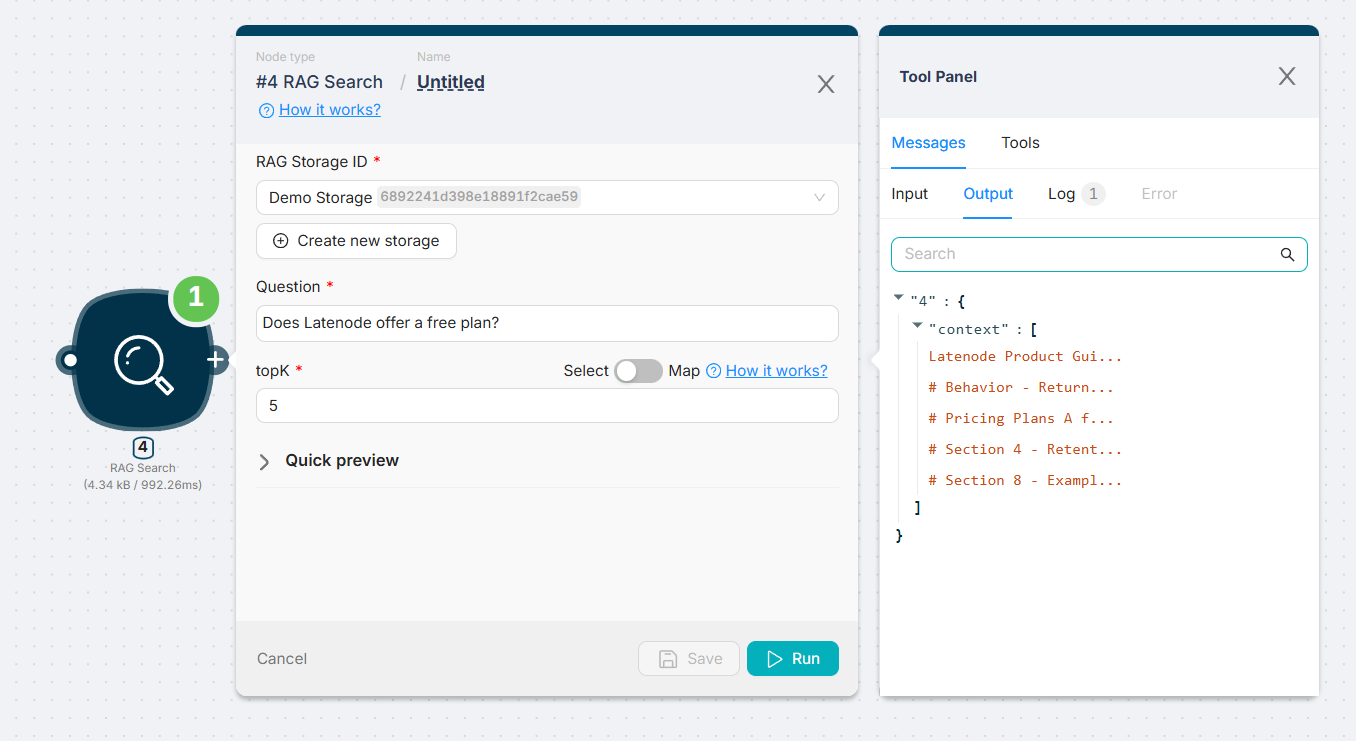Viewport: 1356px width, 741px height.
Task: Click the RAG Search magnifier node icon
Action: (x=143, y=360)
